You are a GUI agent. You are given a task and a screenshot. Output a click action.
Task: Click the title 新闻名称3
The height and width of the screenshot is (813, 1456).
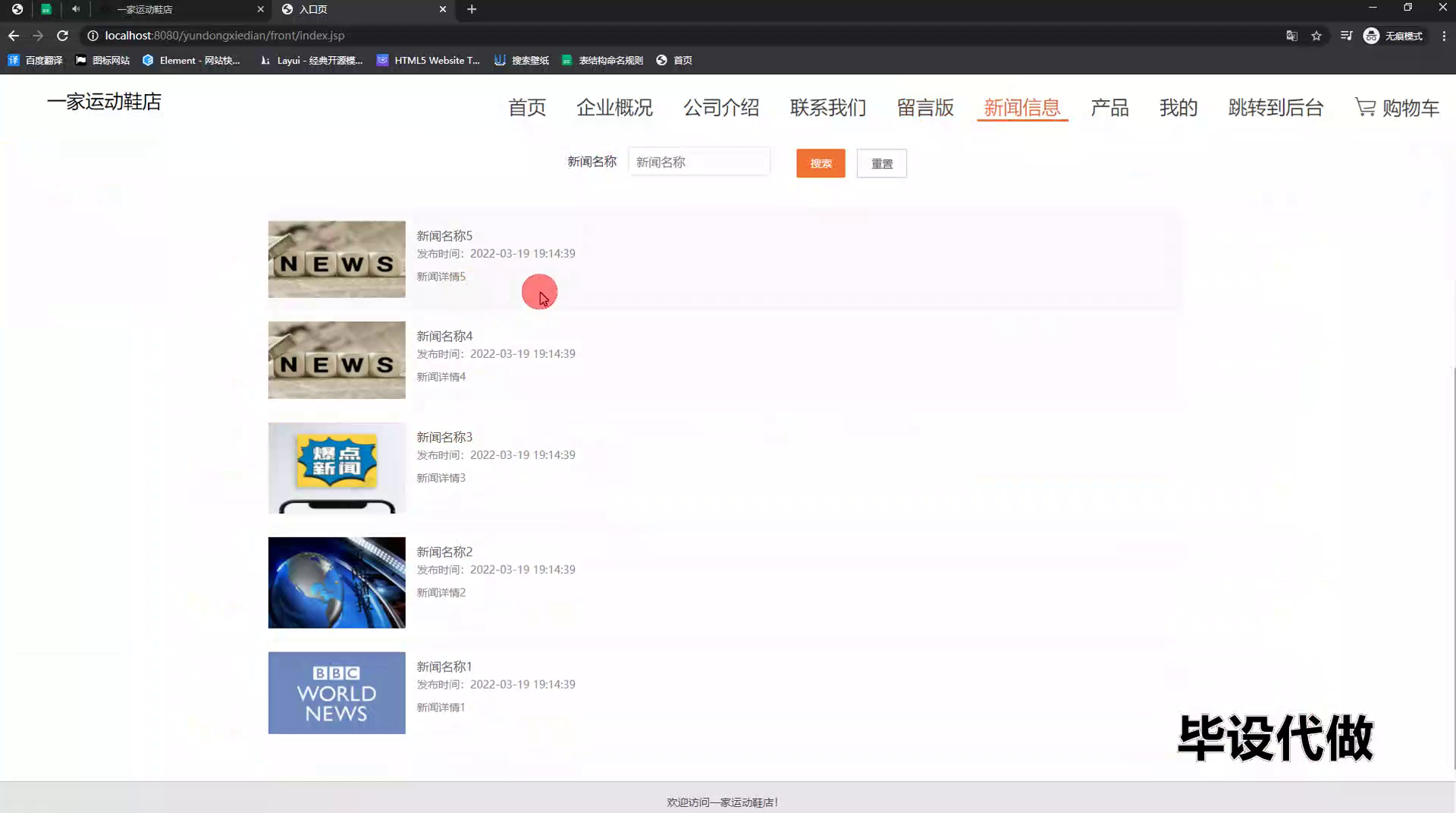click(x=444, y=437)
